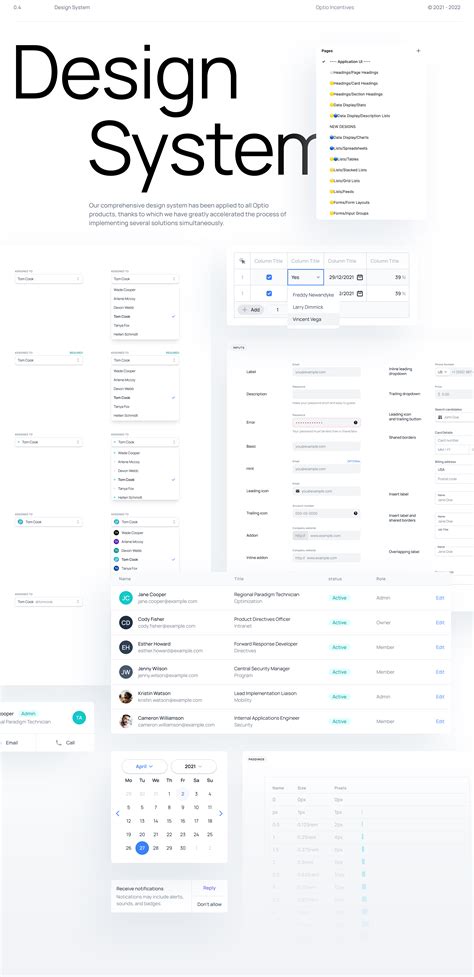Click Edit for Jane Cooper
The height and width of the screenshot is (977, 474).
(x=440, y=598)
